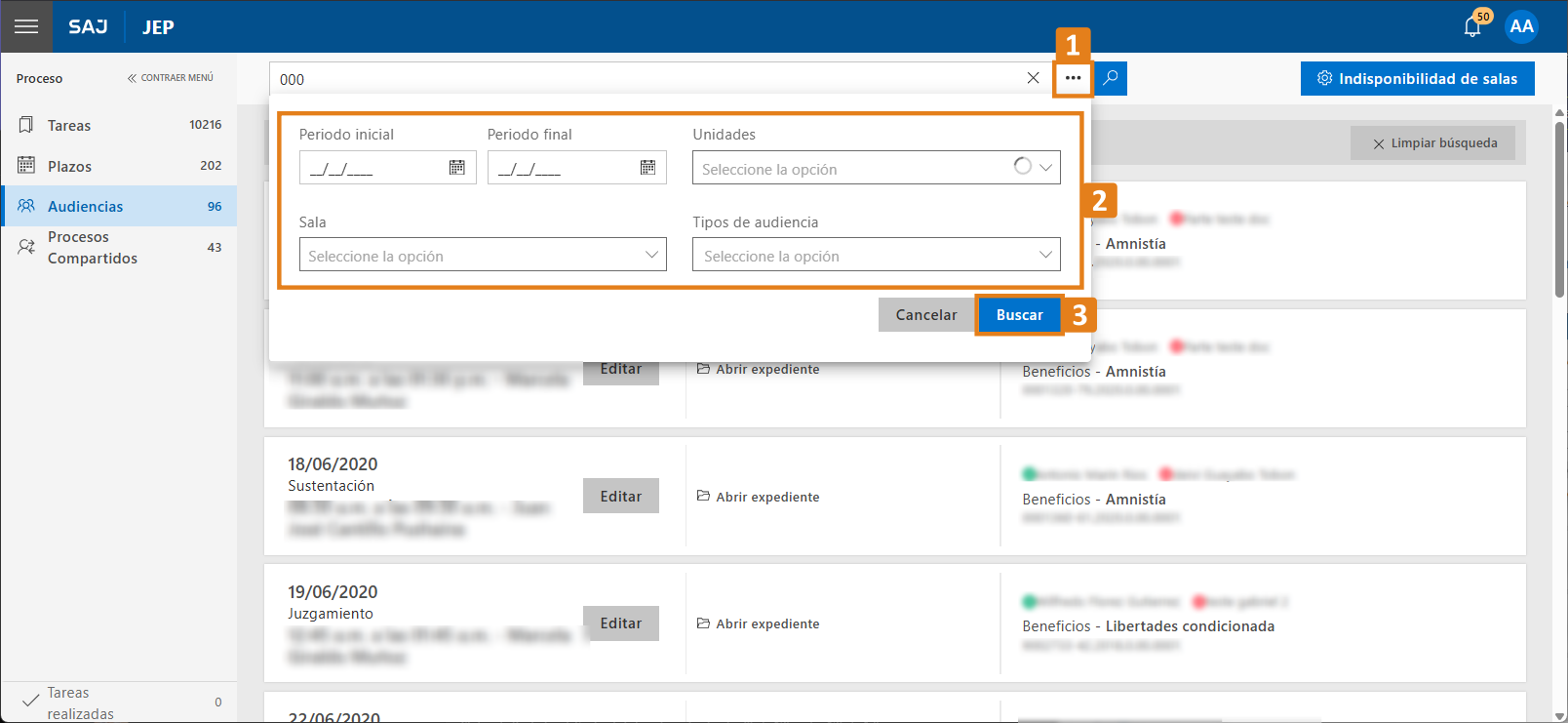Expand the Unidades dropdown

(1045, 168)
